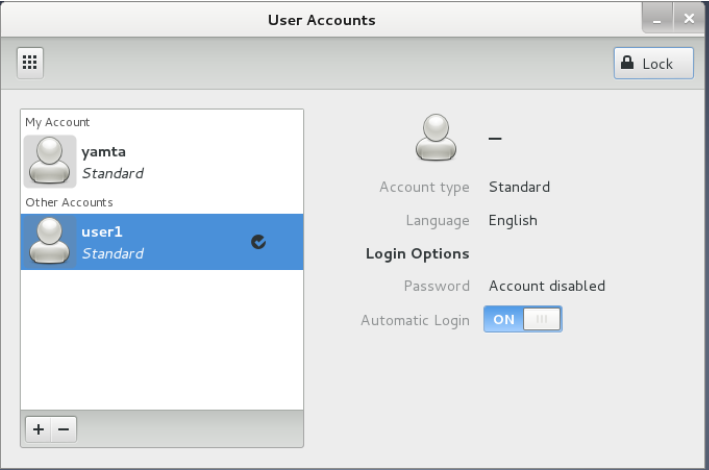Click the Automatic Login switch handle
The height and width of the screenshot is (470, 709).
point(542,320)
